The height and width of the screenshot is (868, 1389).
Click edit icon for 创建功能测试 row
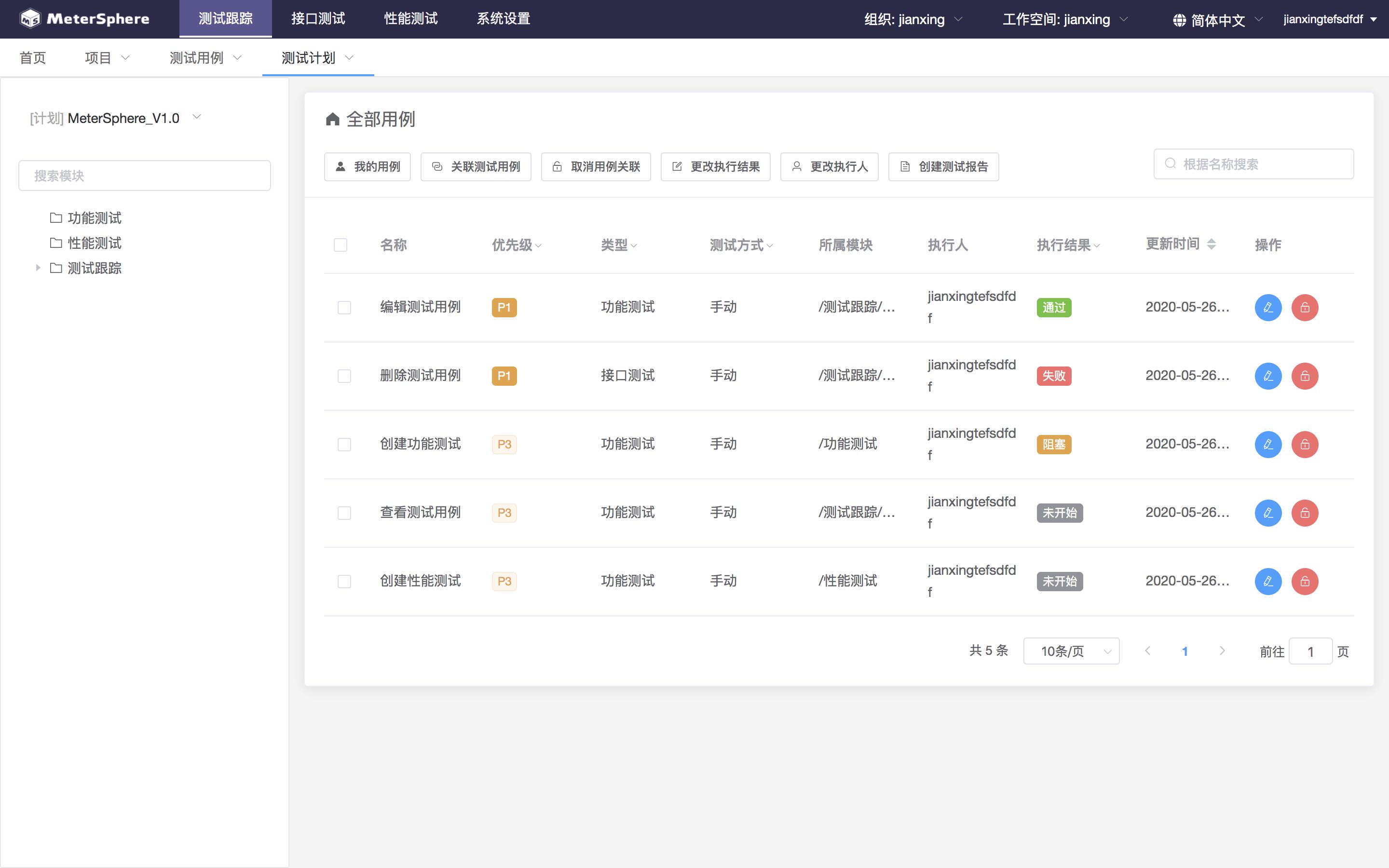[x=1268, y=444]
